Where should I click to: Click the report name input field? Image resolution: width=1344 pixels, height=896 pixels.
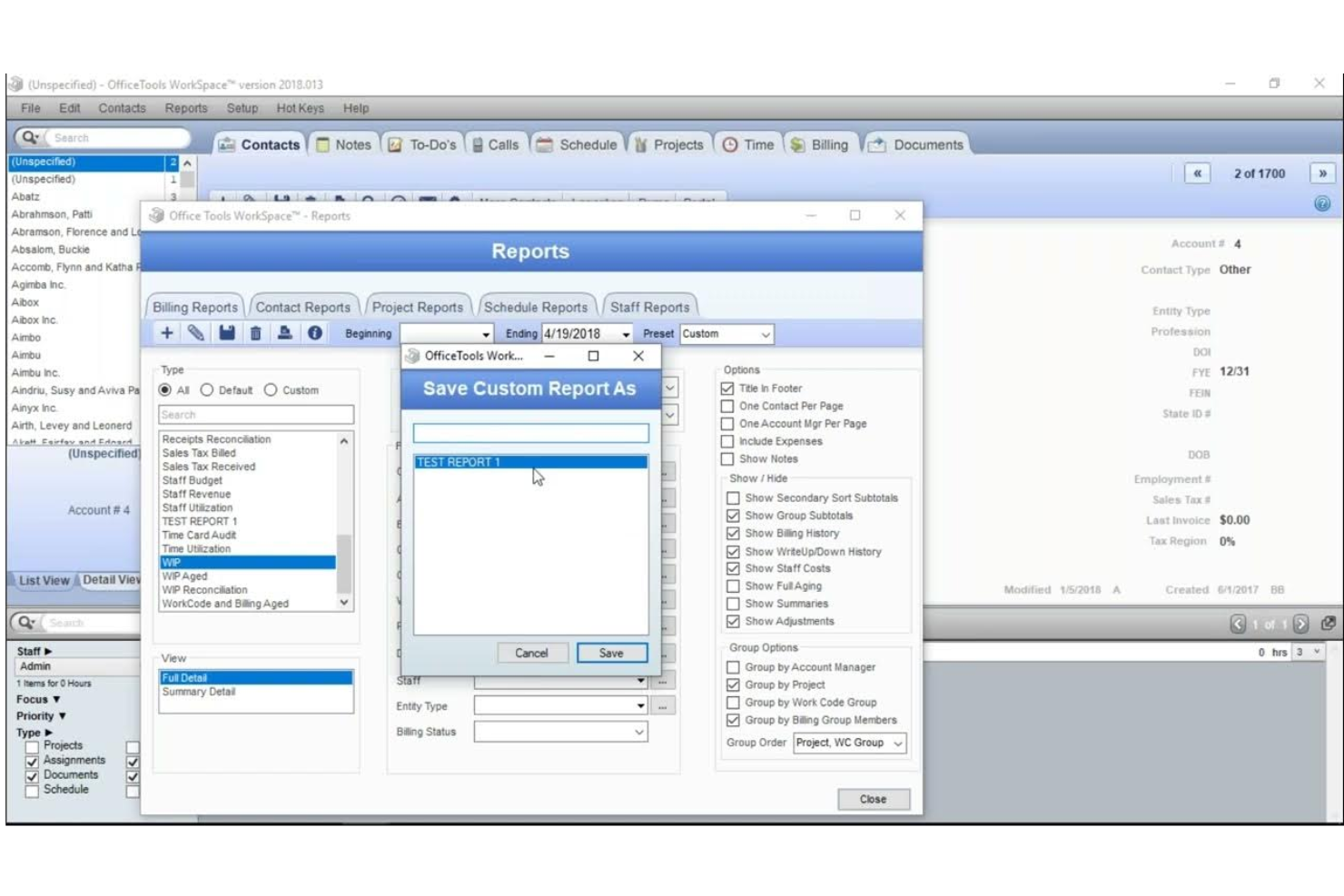[x=531, y=433]
